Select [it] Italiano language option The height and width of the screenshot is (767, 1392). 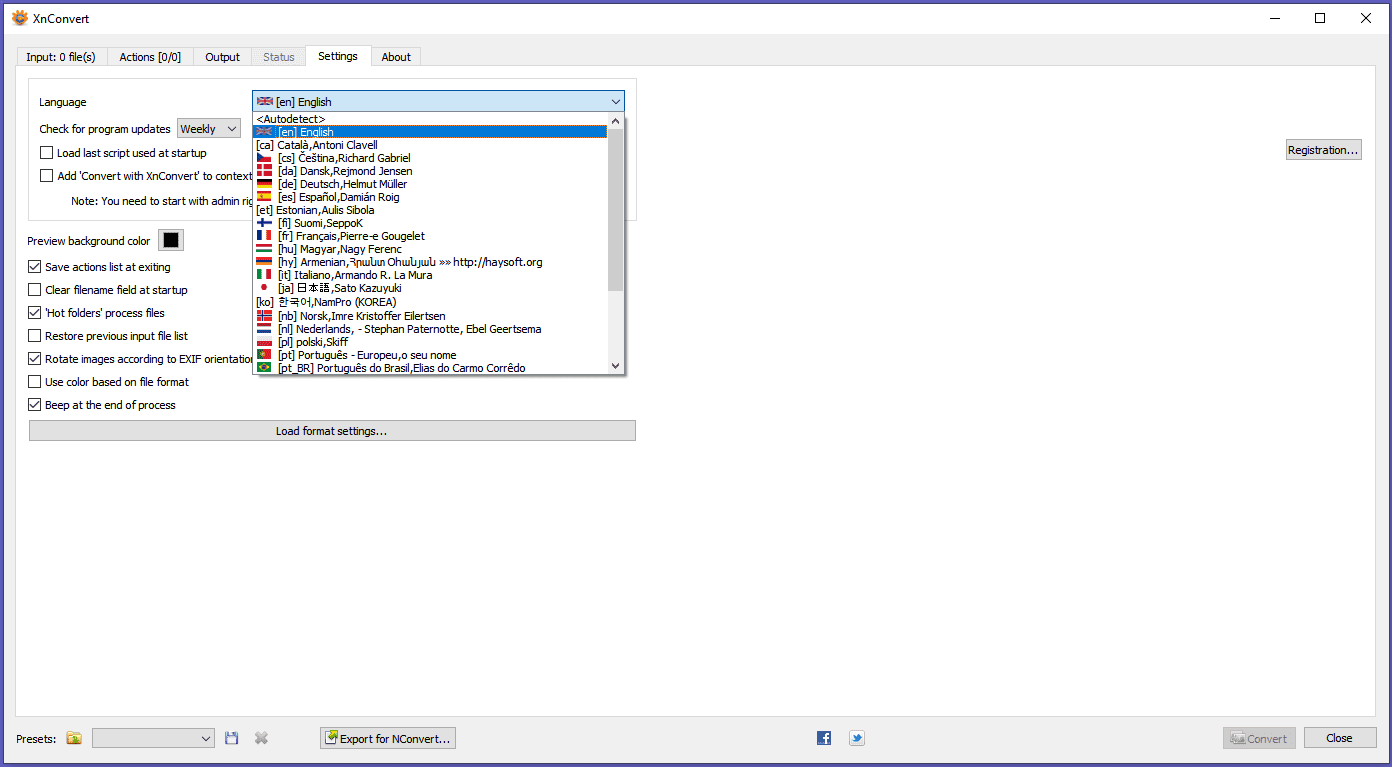pos(430,275)
